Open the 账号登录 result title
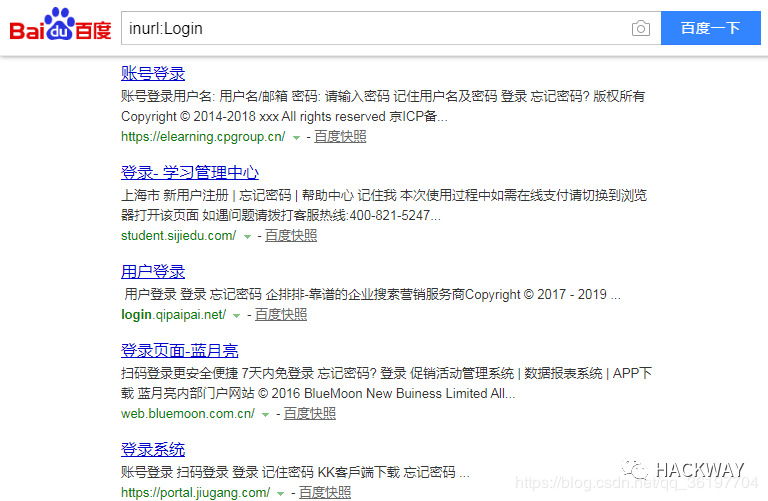768x501 pixels. point(153,73)
